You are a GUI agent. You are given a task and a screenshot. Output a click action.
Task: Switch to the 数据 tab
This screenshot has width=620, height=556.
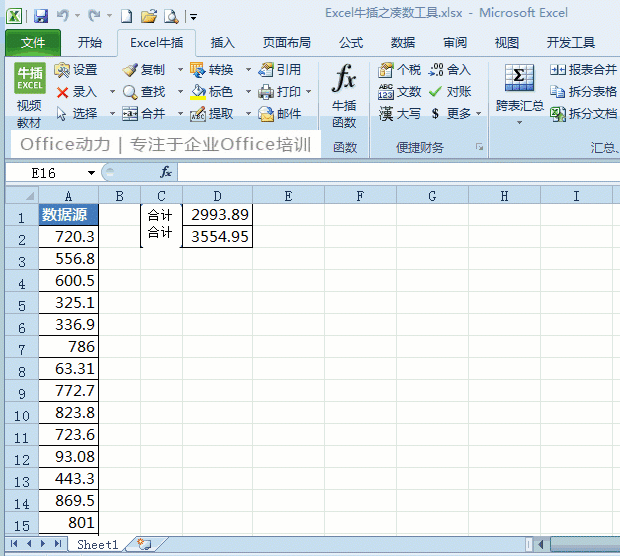coord(403,43)
